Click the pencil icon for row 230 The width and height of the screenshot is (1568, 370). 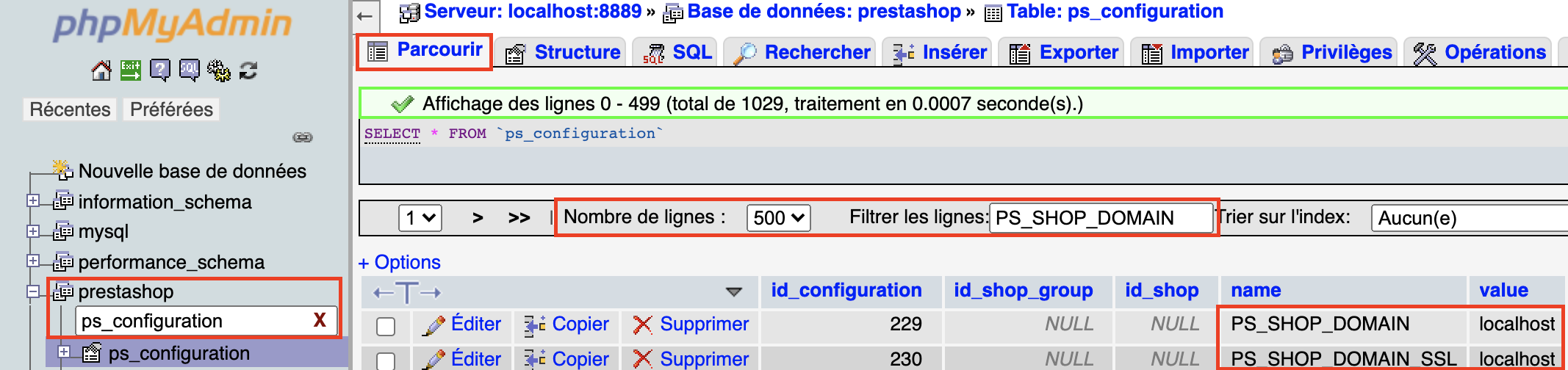[434, 360]
